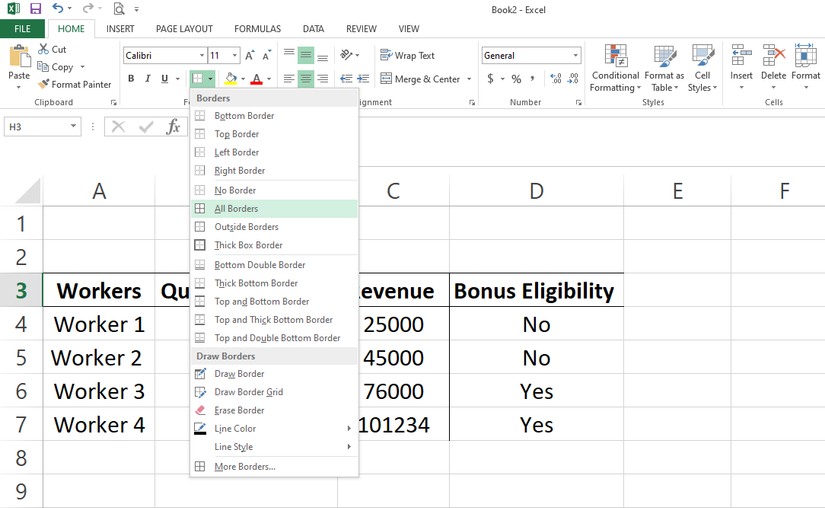Select column D header
Screen dimensions: 825x508
[x=536, y=191]
